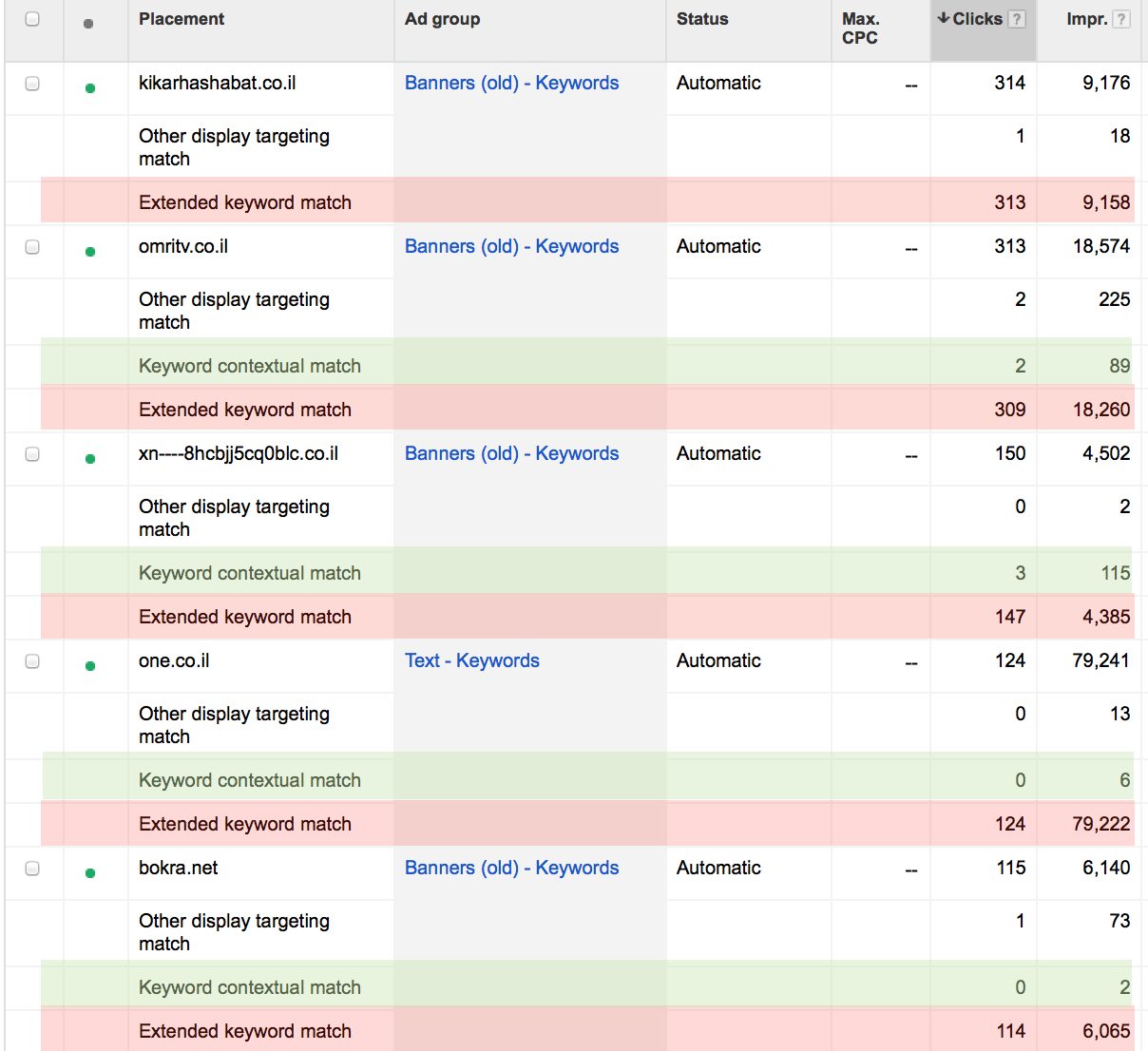This screenshot has width=1148, height=1051.
Task: Click Extended keyword match under kikarhashabat.co.il
Action: [245, 202]
